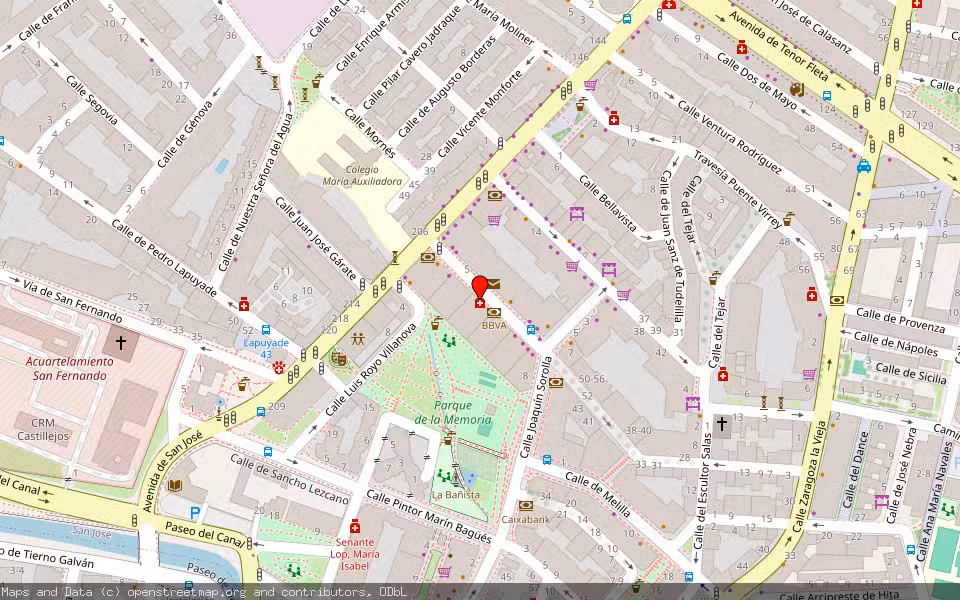The image size is (960, 600).
Task: Click the La Bañista label
Action: coord(456,495)
